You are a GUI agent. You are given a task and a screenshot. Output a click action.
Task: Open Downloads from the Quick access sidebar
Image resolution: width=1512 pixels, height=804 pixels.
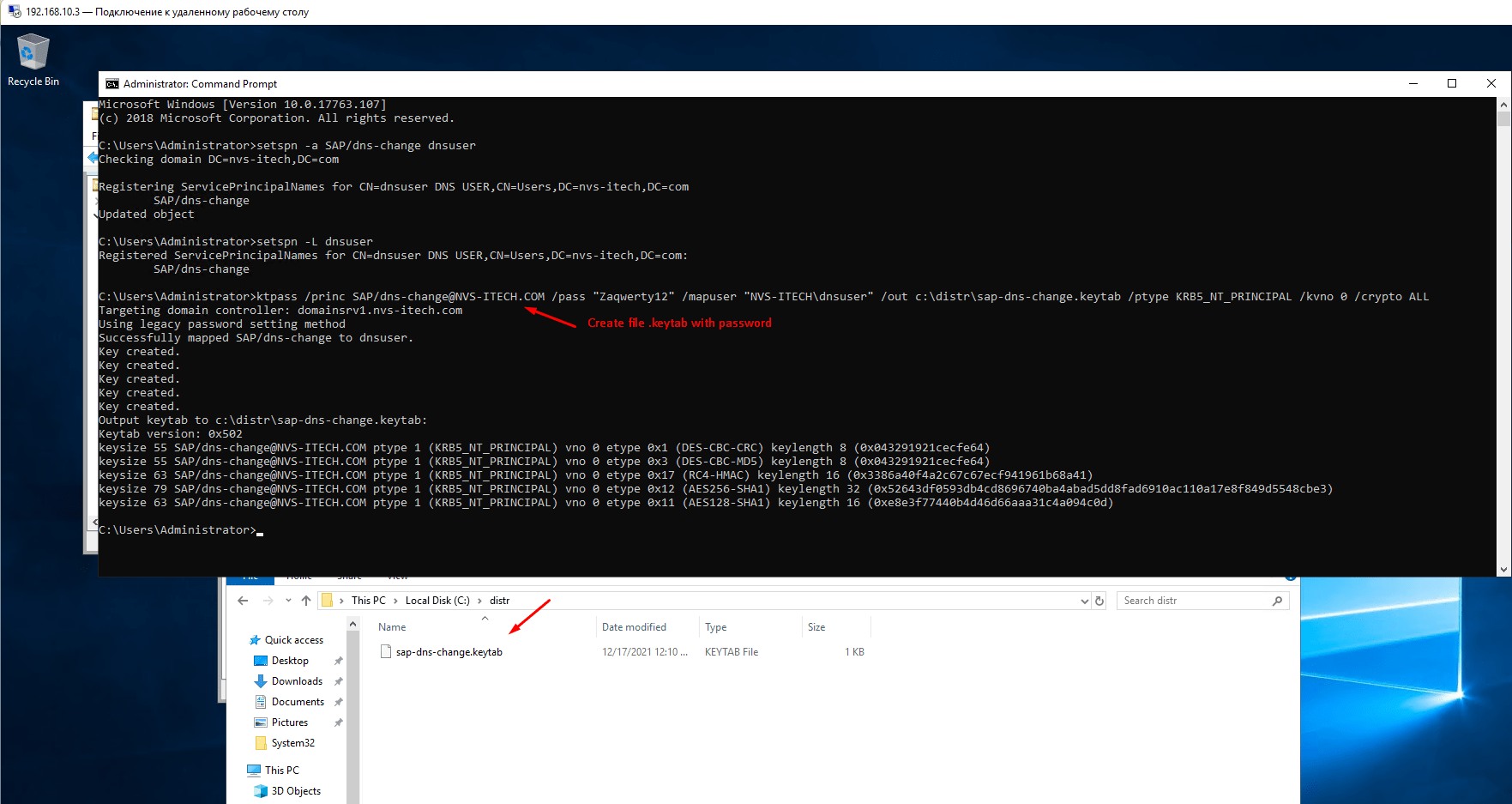tap(296, 680)
